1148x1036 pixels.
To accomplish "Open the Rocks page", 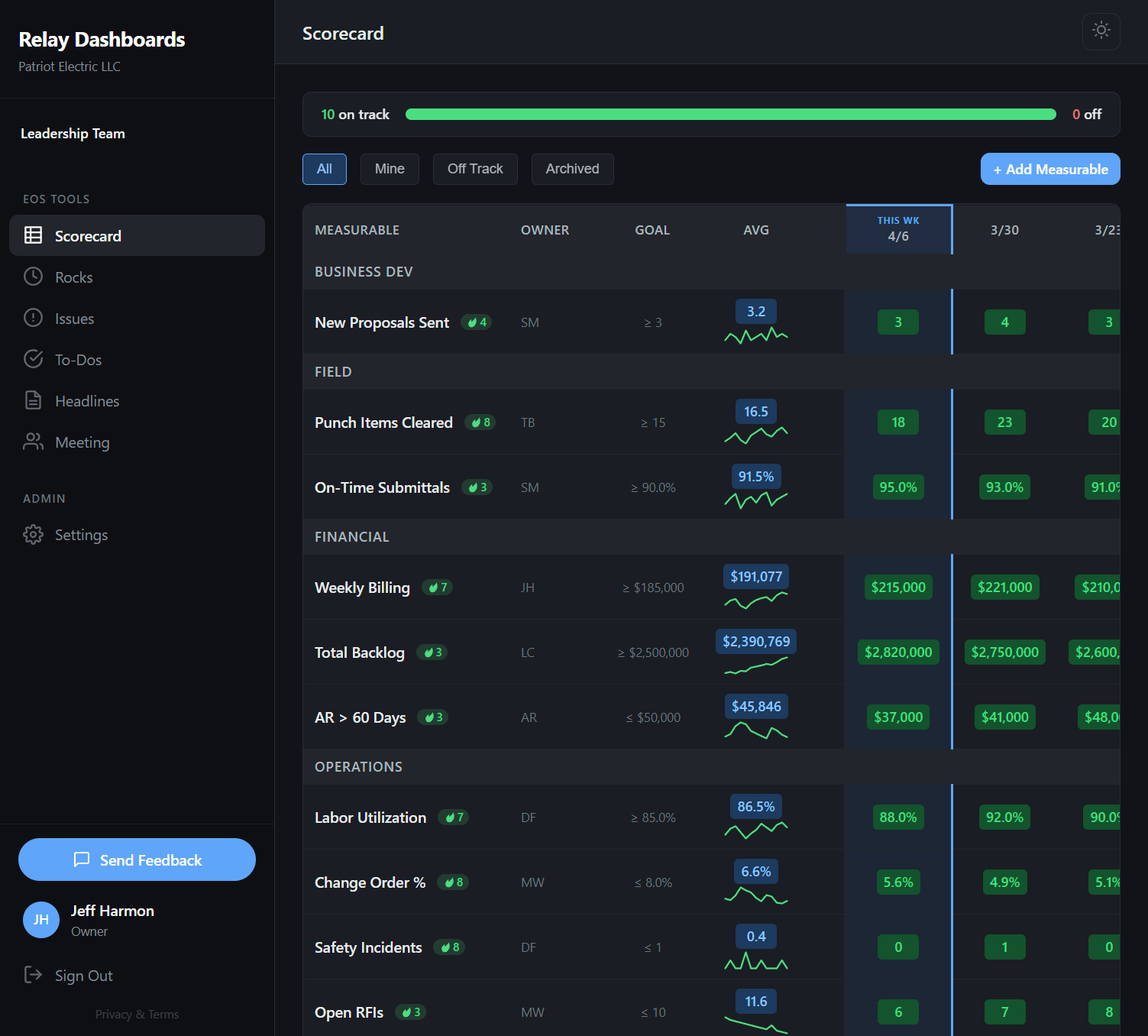I will tap(137, 277).
